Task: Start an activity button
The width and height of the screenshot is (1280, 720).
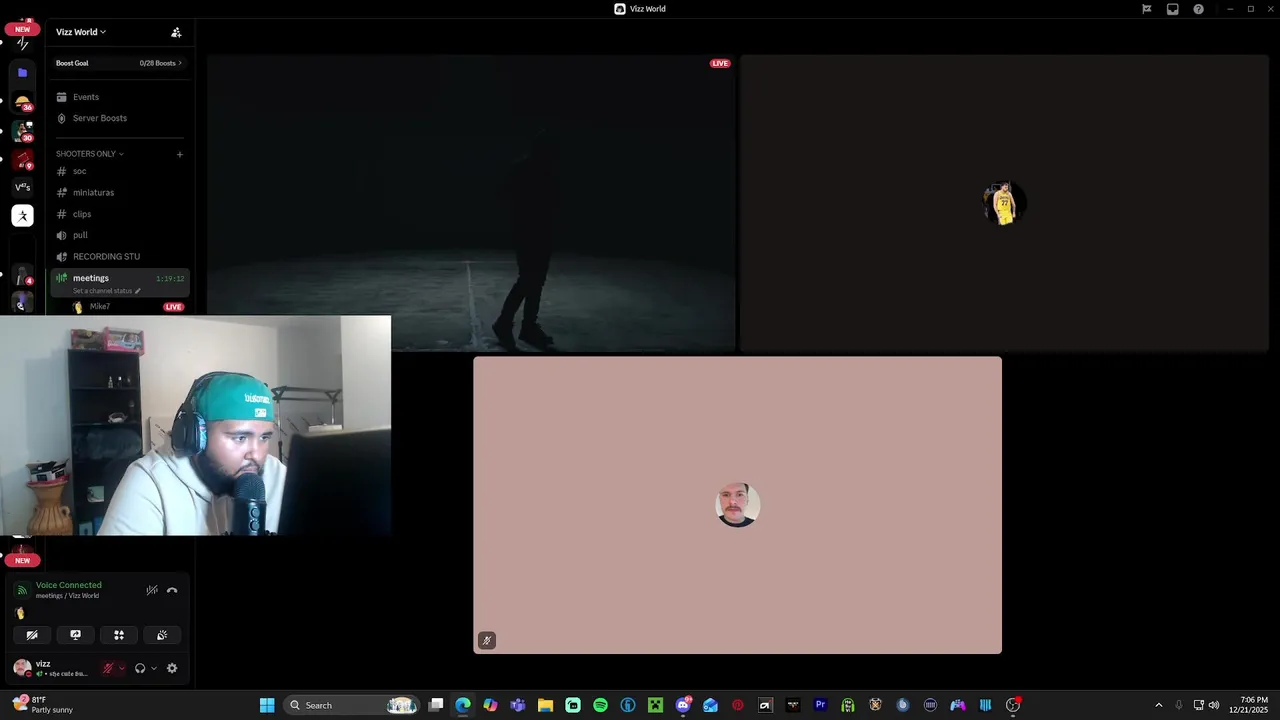Action: pos(119,635)
